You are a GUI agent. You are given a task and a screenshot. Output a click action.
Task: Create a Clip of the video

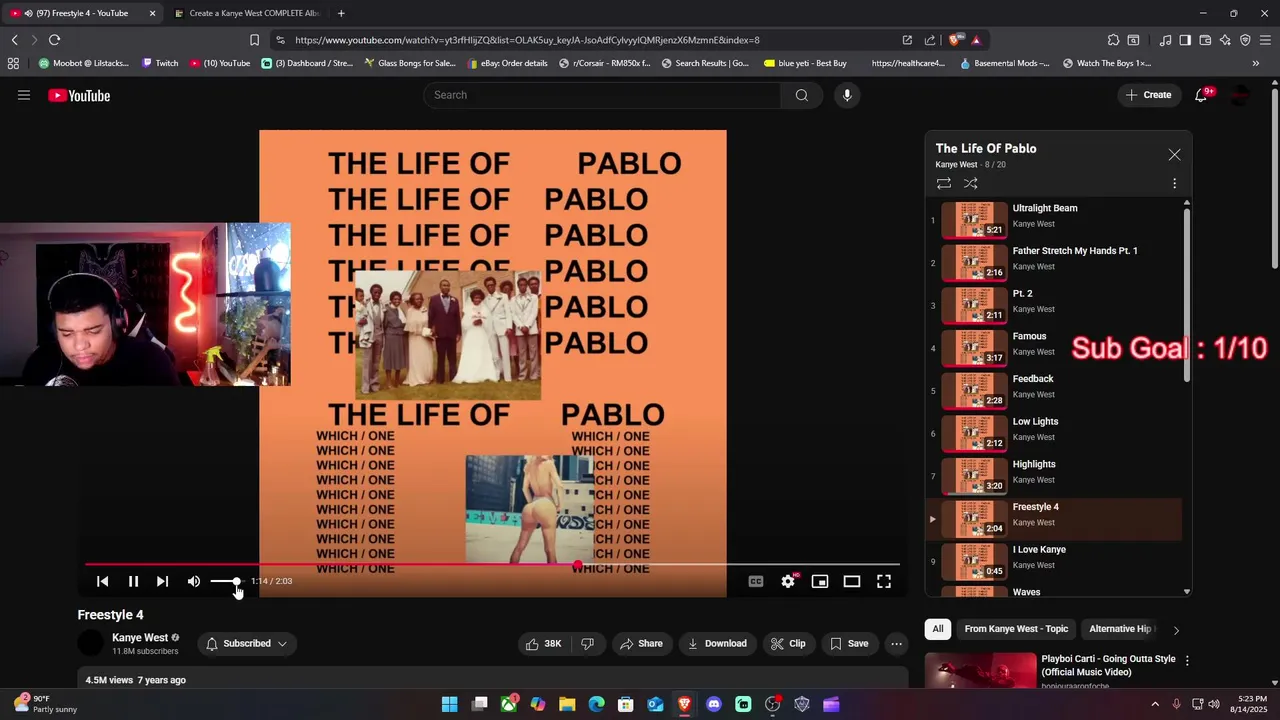pyautogui.click(x=788, y=643)
